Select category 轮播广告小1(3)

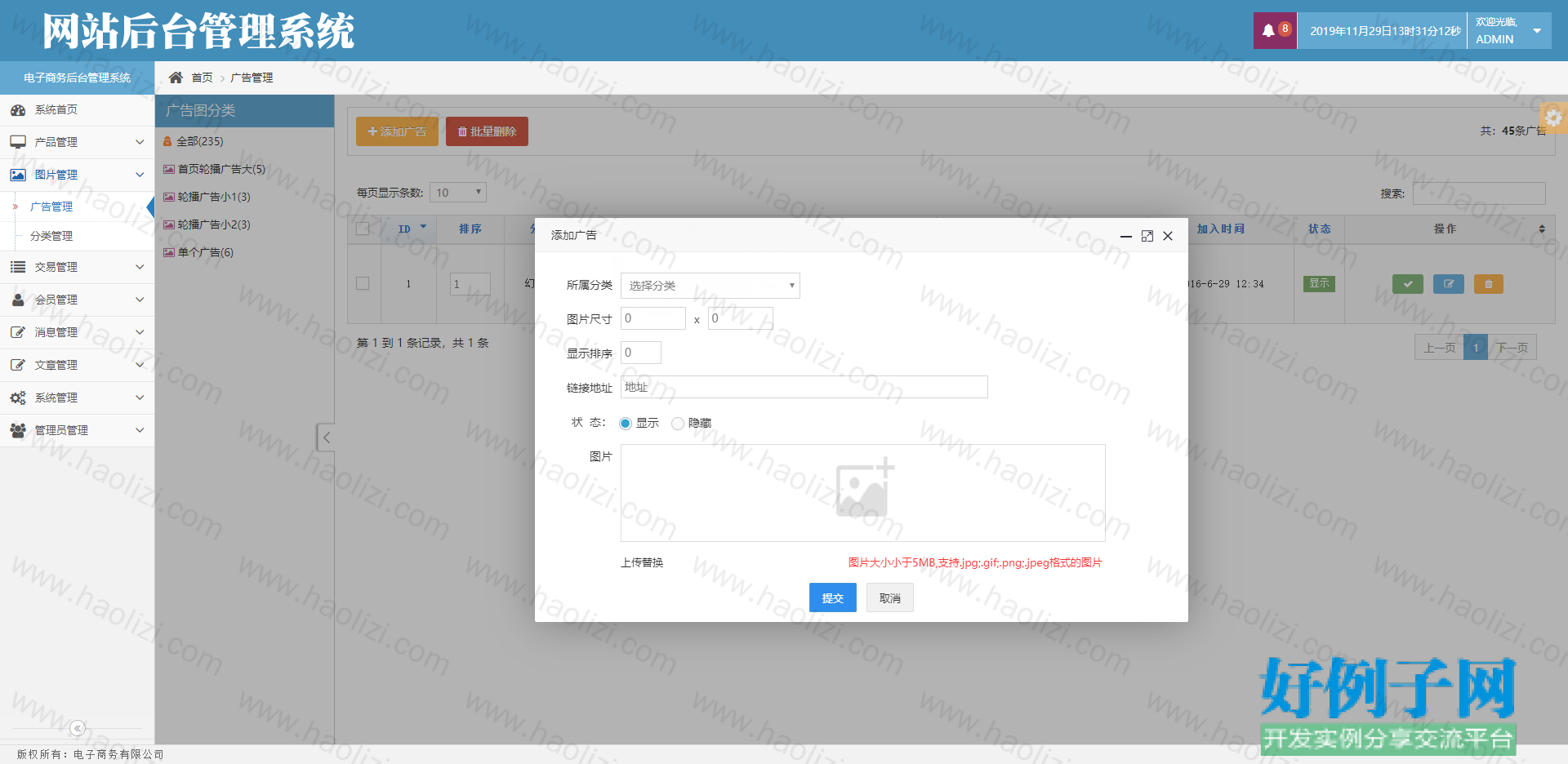pyautogui.click(x=214, y=197)
